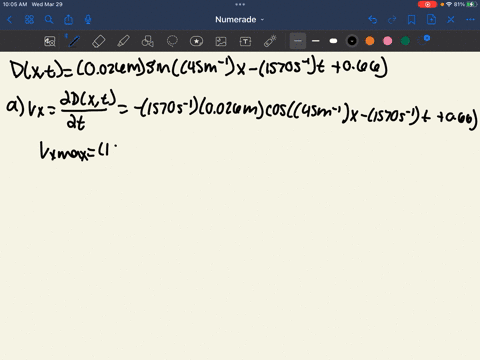This screenshot has height=360, width=480.
Task: Select the Laser pointer tool
Action: (x=270, y=41)
